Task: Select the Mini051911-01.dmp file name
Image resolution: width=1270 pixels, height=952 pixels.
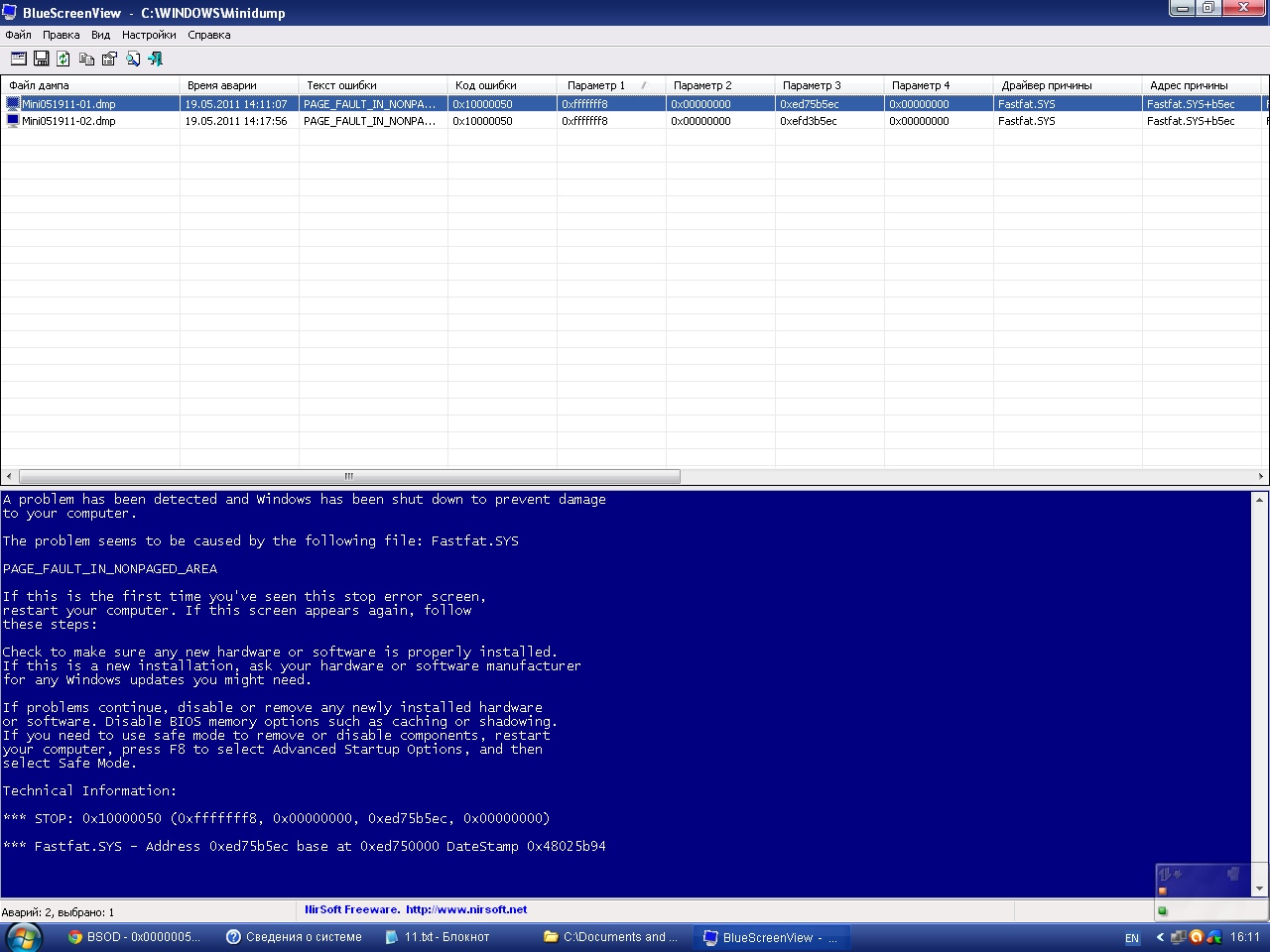Action: click(68, 104)
